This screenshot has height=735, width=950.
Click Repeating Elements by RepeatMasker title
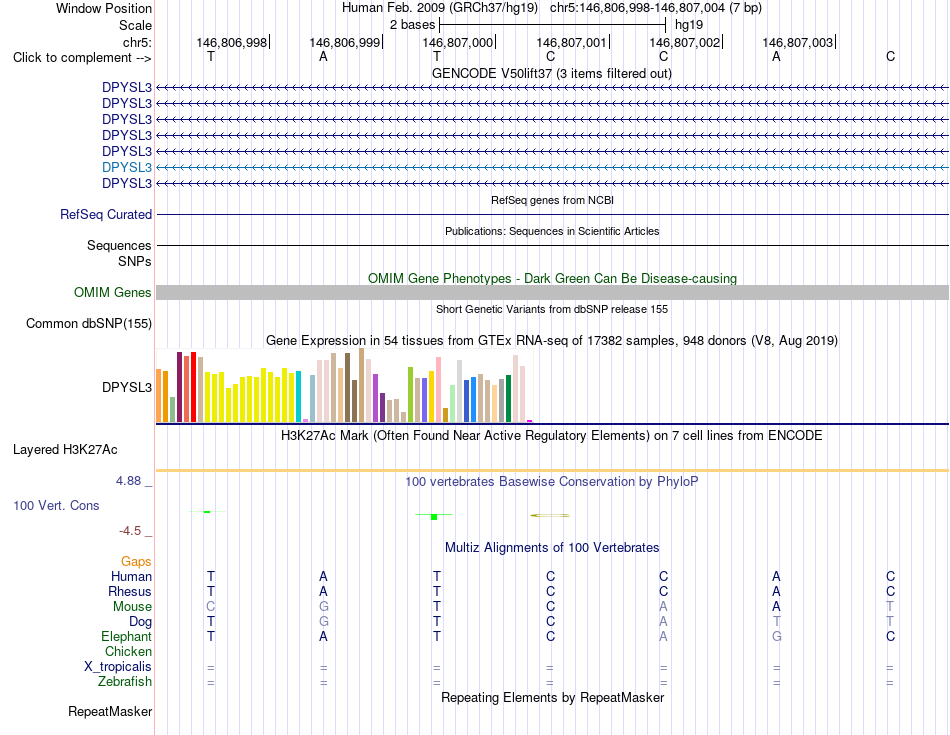pos(553,697)
